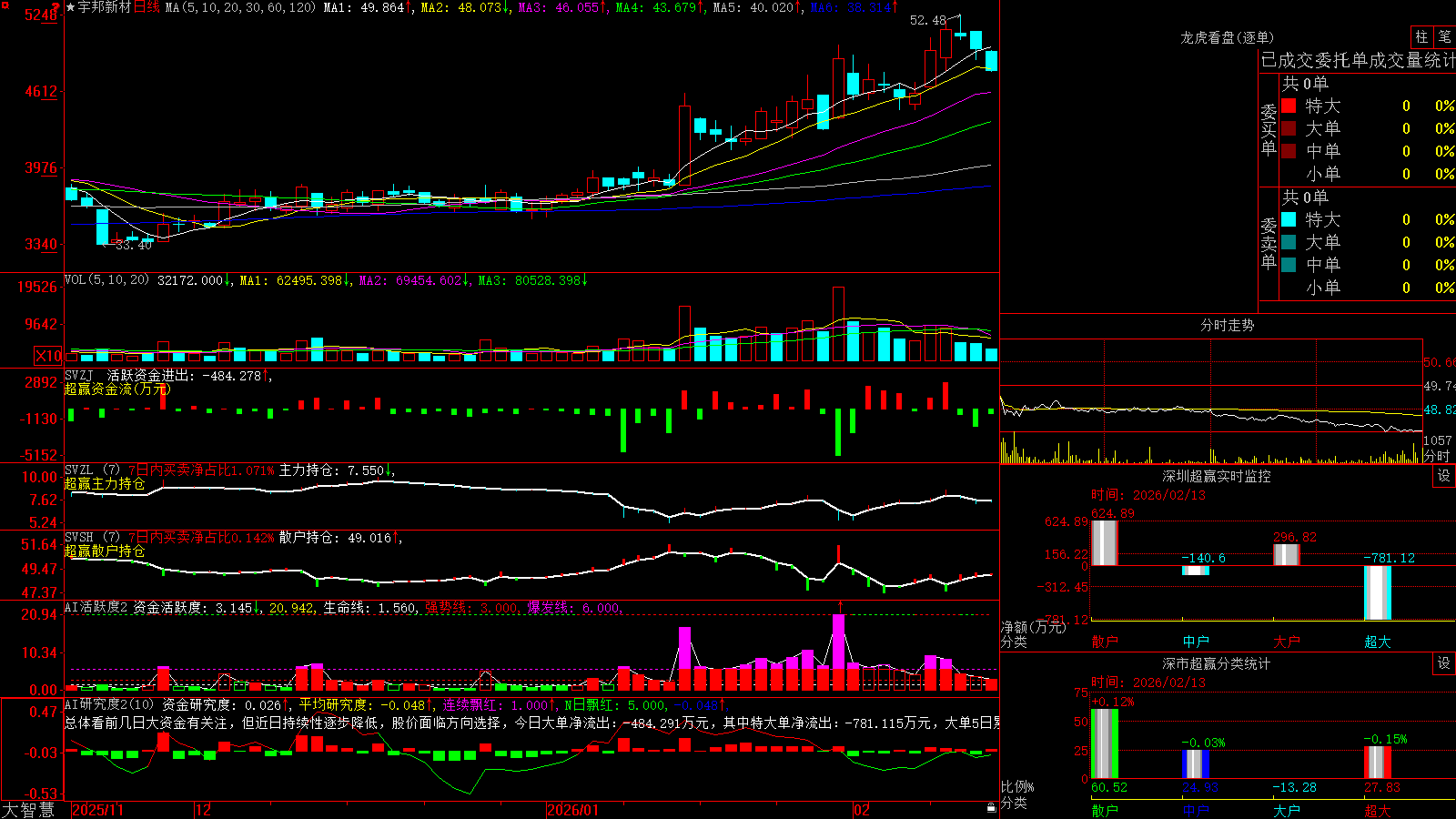Jump to the 02 month timeline marker
This screenshot has width=1456, height=819.
coord(862,810)
